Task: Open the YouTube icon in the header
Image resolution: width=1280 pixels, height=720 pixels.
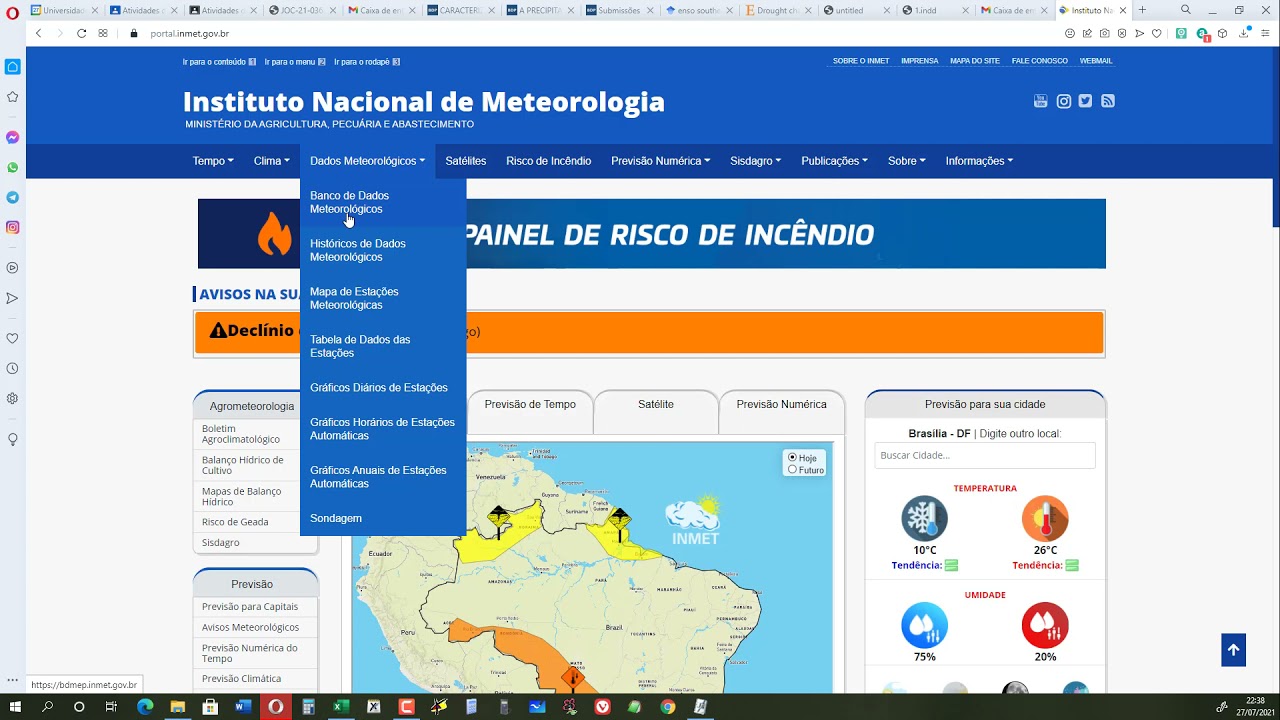Action: click(1041, 101)
